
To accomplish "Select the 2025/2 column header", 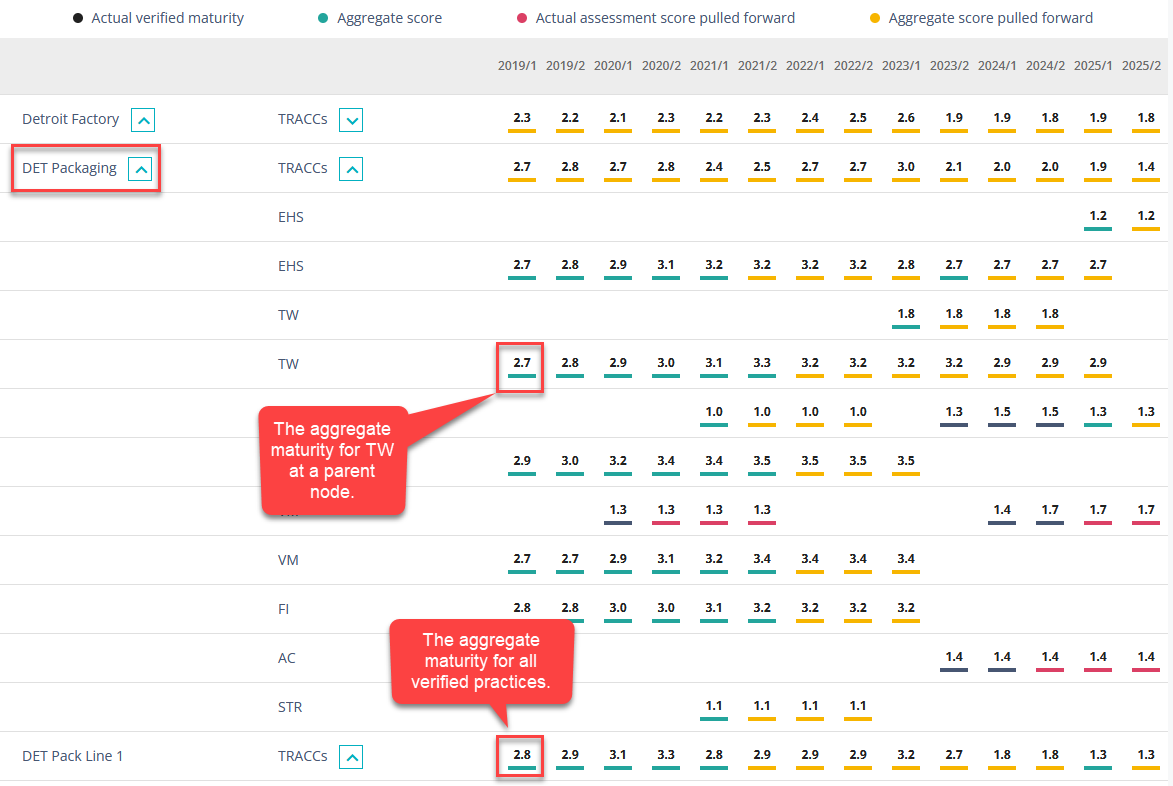I will 1141,66.
